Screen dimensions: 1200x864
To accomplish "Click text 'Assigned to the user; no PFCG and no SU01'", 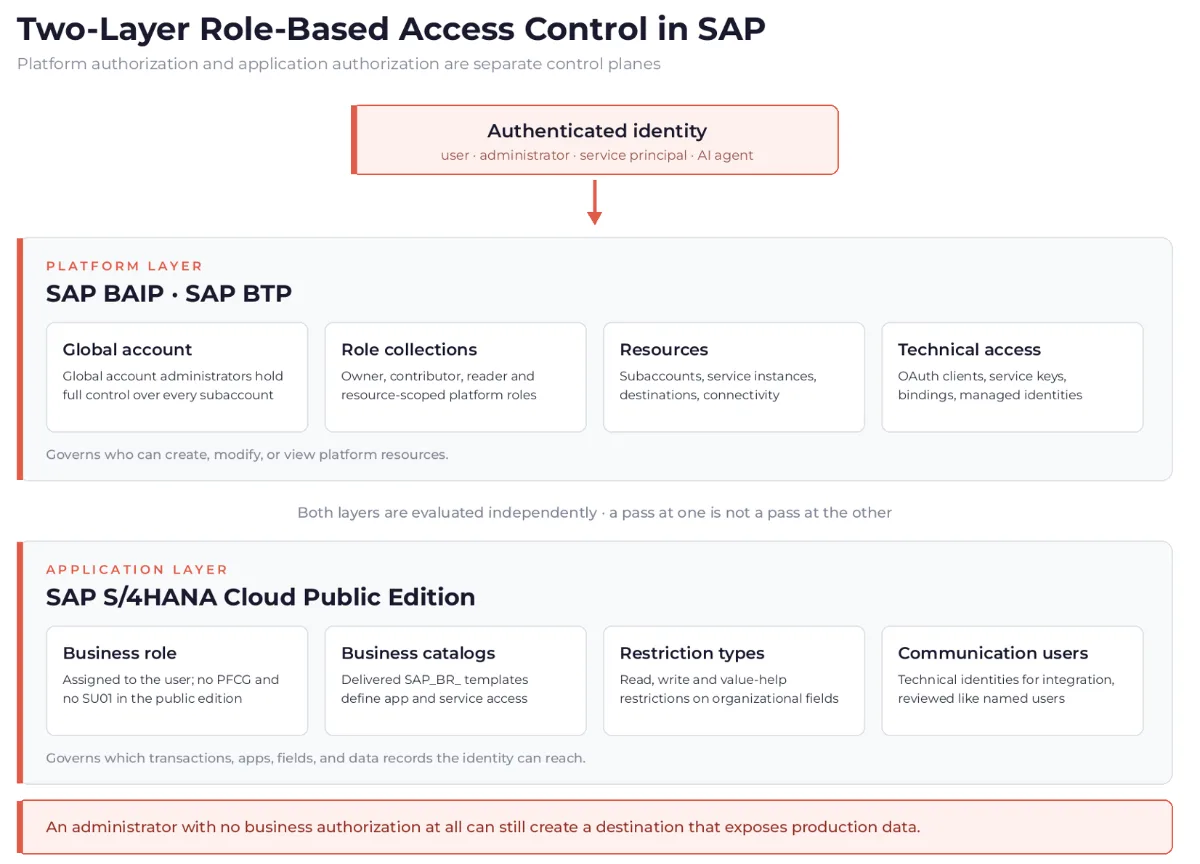I will pos(171,689).
